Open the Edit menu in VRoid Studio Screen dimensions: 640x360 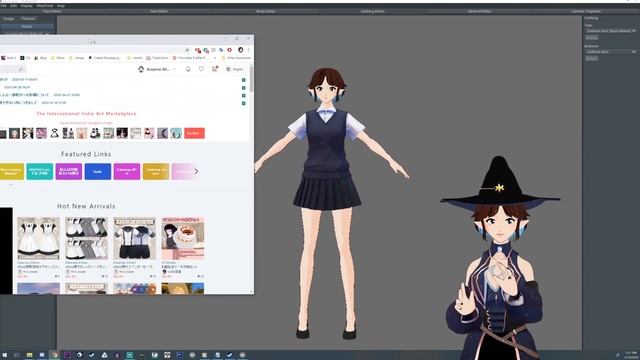[13, 6]
